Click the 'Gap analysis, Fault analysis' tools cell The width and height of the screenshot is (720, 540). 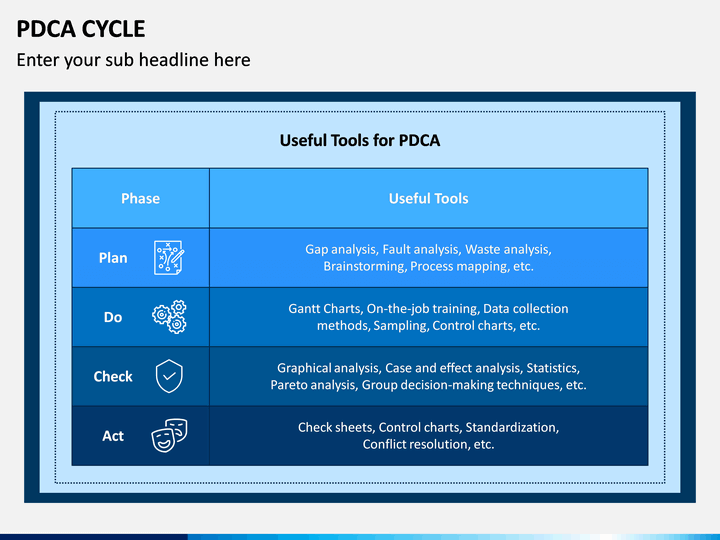[x=428, y=258]
